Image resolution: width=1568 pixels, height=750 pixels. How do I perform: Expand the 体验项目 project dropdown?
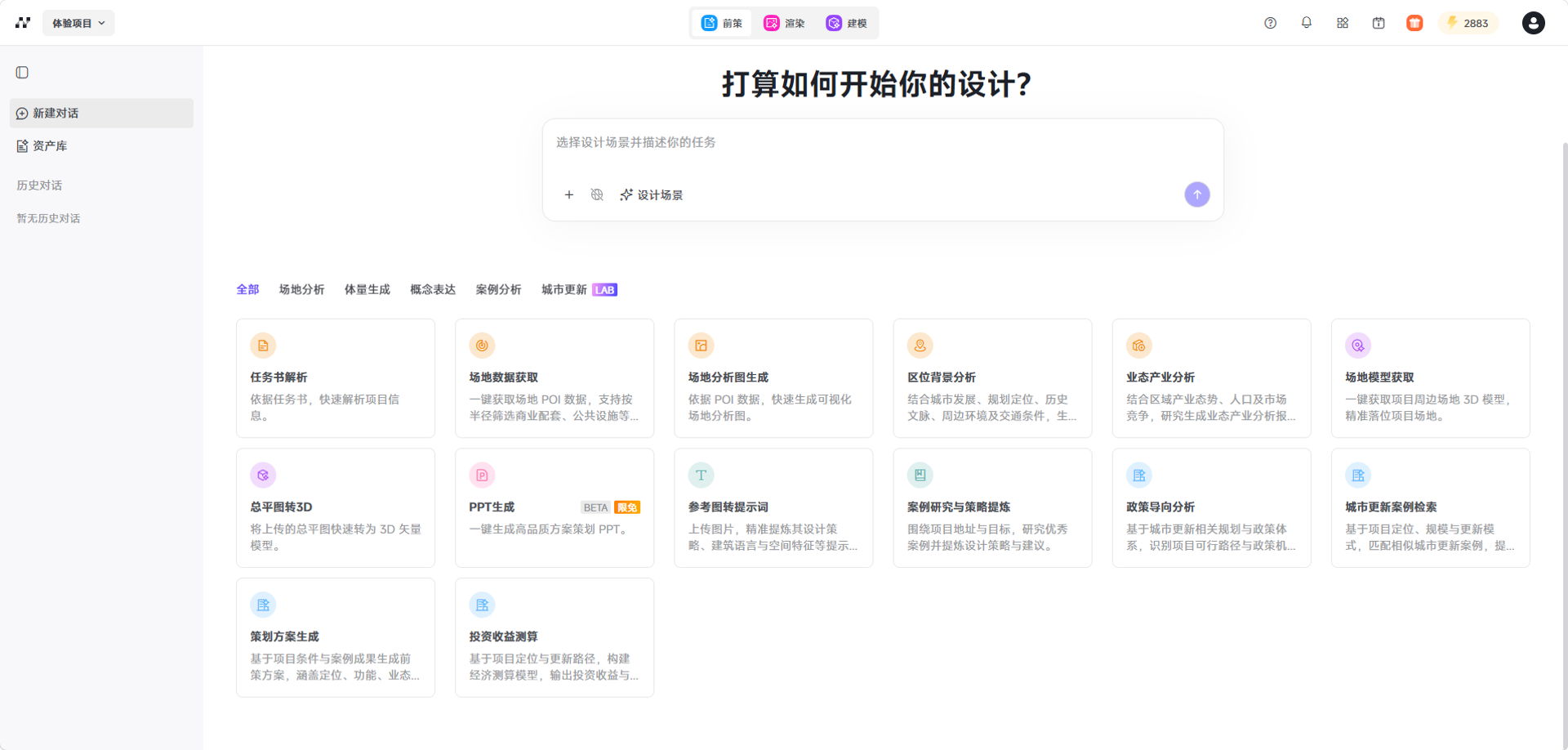tap(78, 23)
